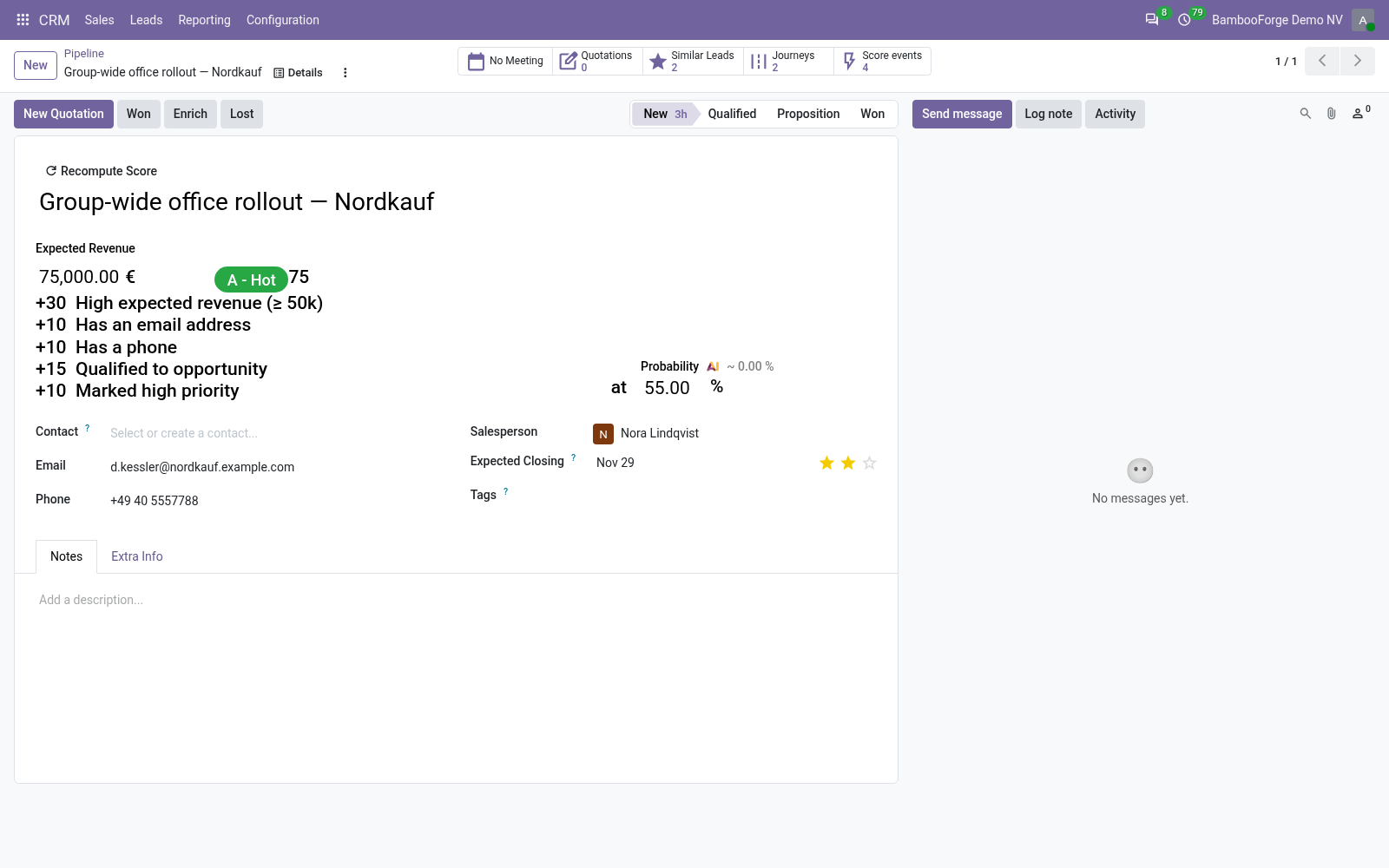Click the AI probability icon
Image resolution: width=1389 pixels, height=868 pixels.
tap(713, 366)
